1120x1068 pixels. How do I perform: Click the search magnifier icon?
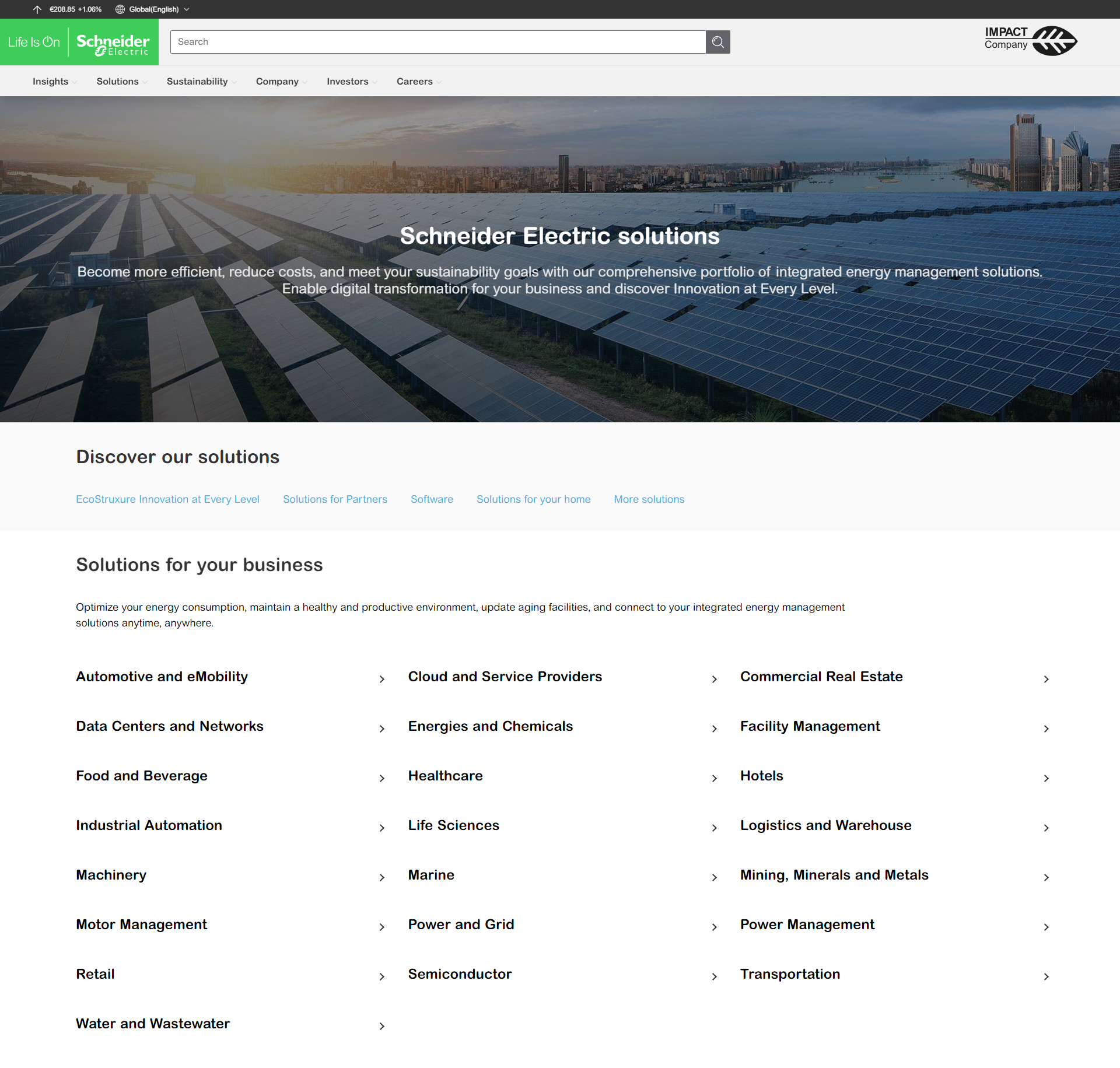pyautogui.click(x=717, y=41)
